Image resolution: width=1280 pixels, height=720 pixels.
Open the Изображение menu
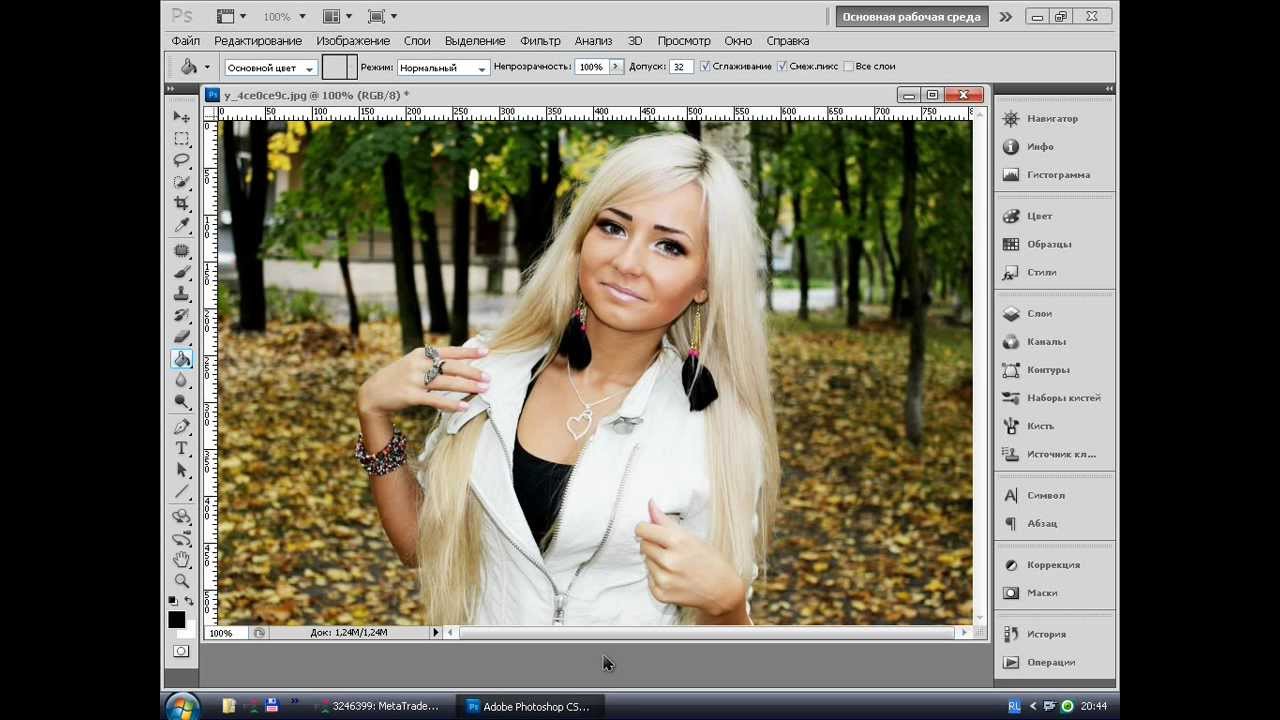353,41
